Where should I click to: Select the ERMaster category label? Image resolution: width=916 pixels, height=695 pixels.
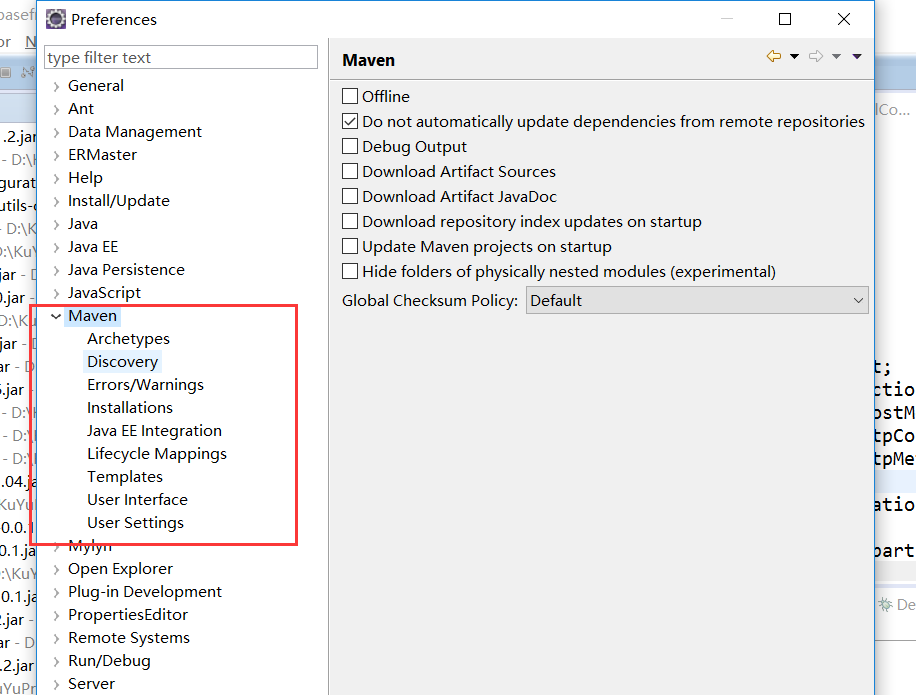102,155
